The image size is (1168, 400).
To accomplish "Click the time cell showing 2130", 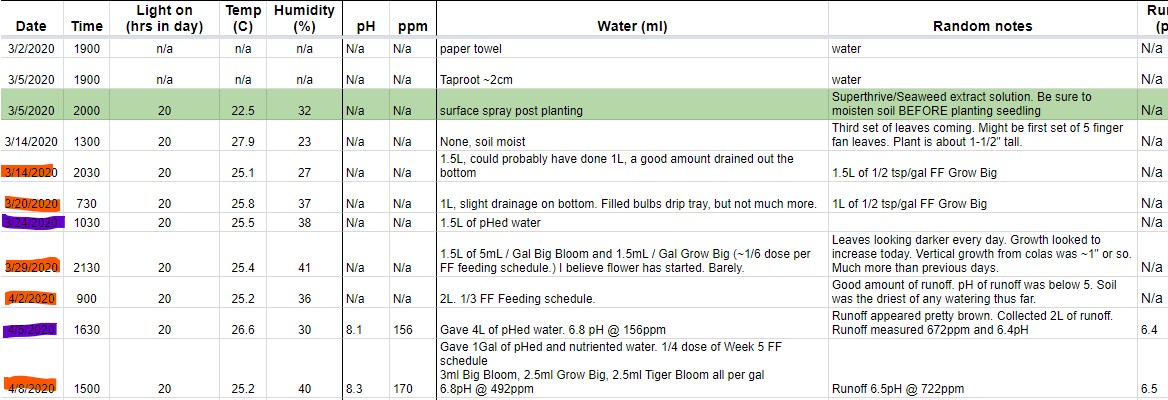I will pyautogui.click(x=87, y=267).
